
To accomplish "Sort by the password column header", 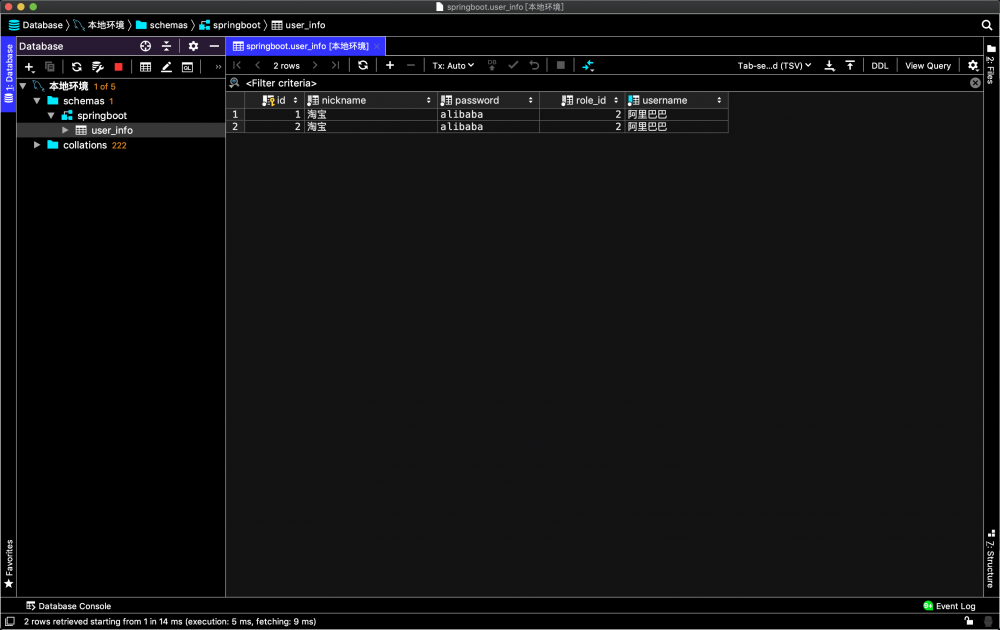I will 488,100.
